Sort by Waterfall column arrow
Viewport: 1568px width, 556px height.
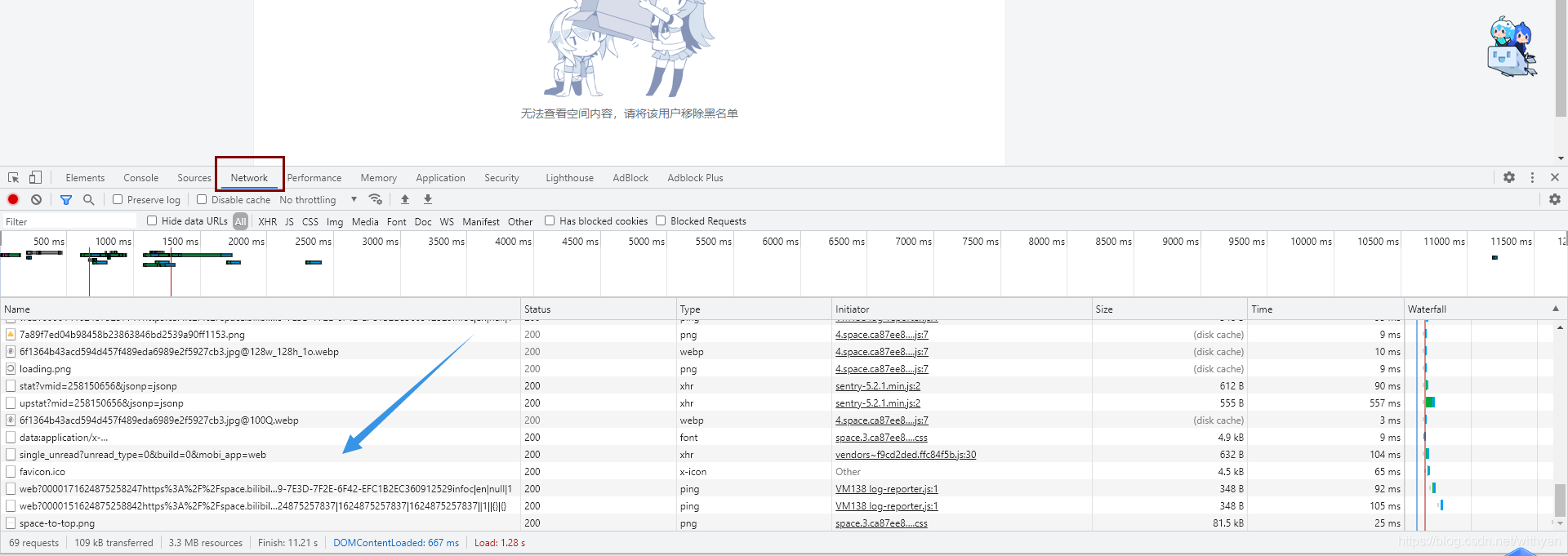click(x=1556, y=309)
